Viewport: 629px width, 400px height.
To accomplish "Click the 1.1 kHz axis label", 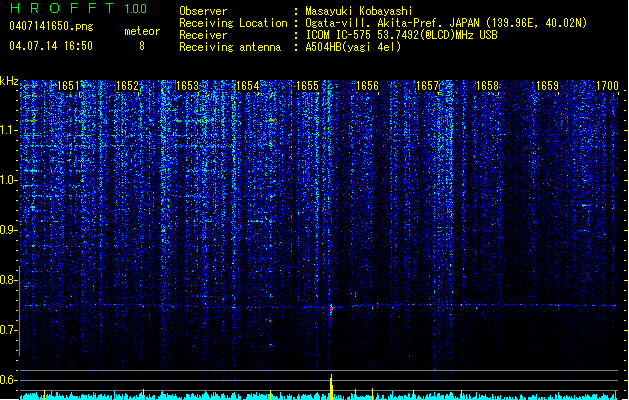I will 9,130.
